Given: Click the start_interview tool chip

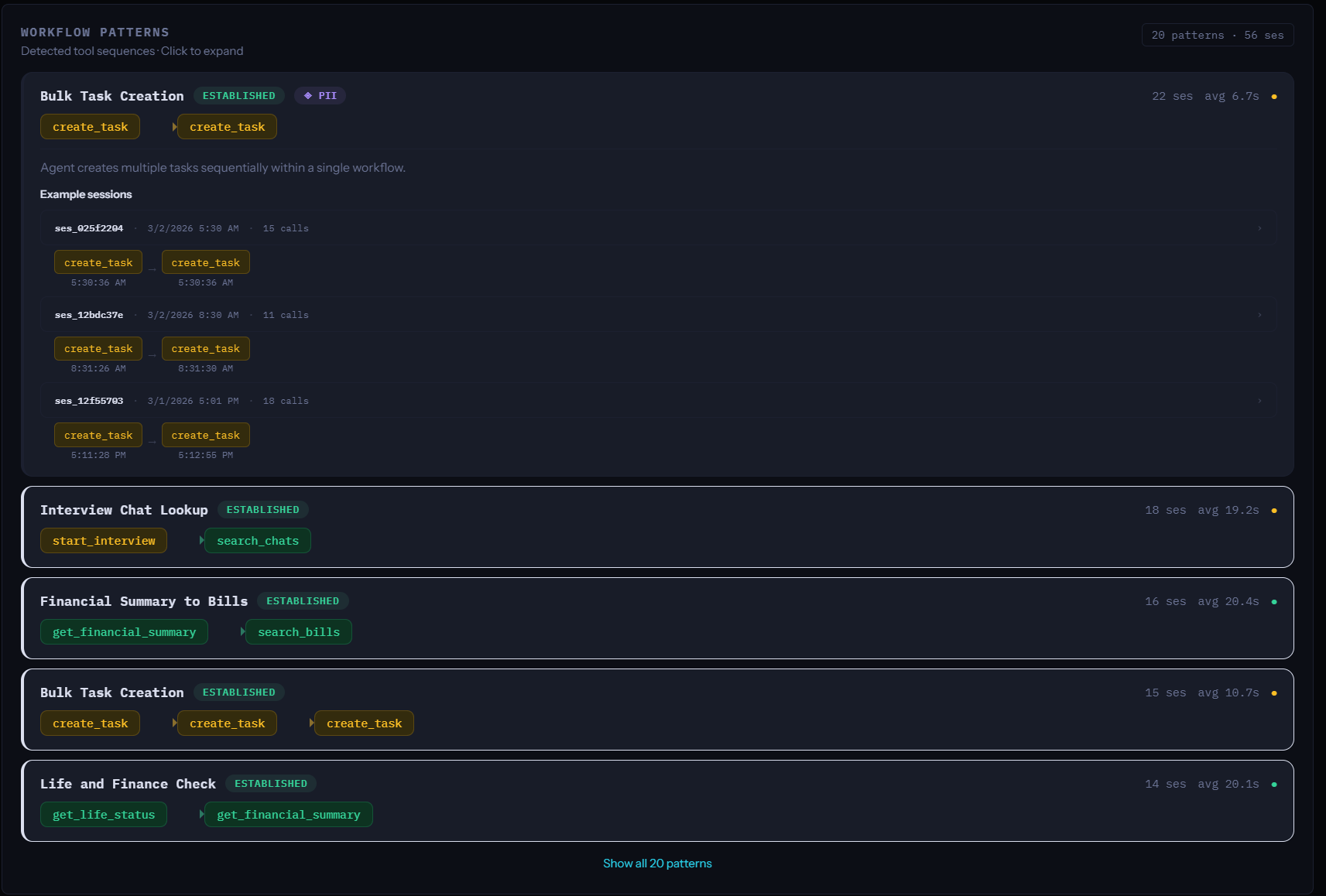Looking at the screenshot, I should click(x=103, y=540).
